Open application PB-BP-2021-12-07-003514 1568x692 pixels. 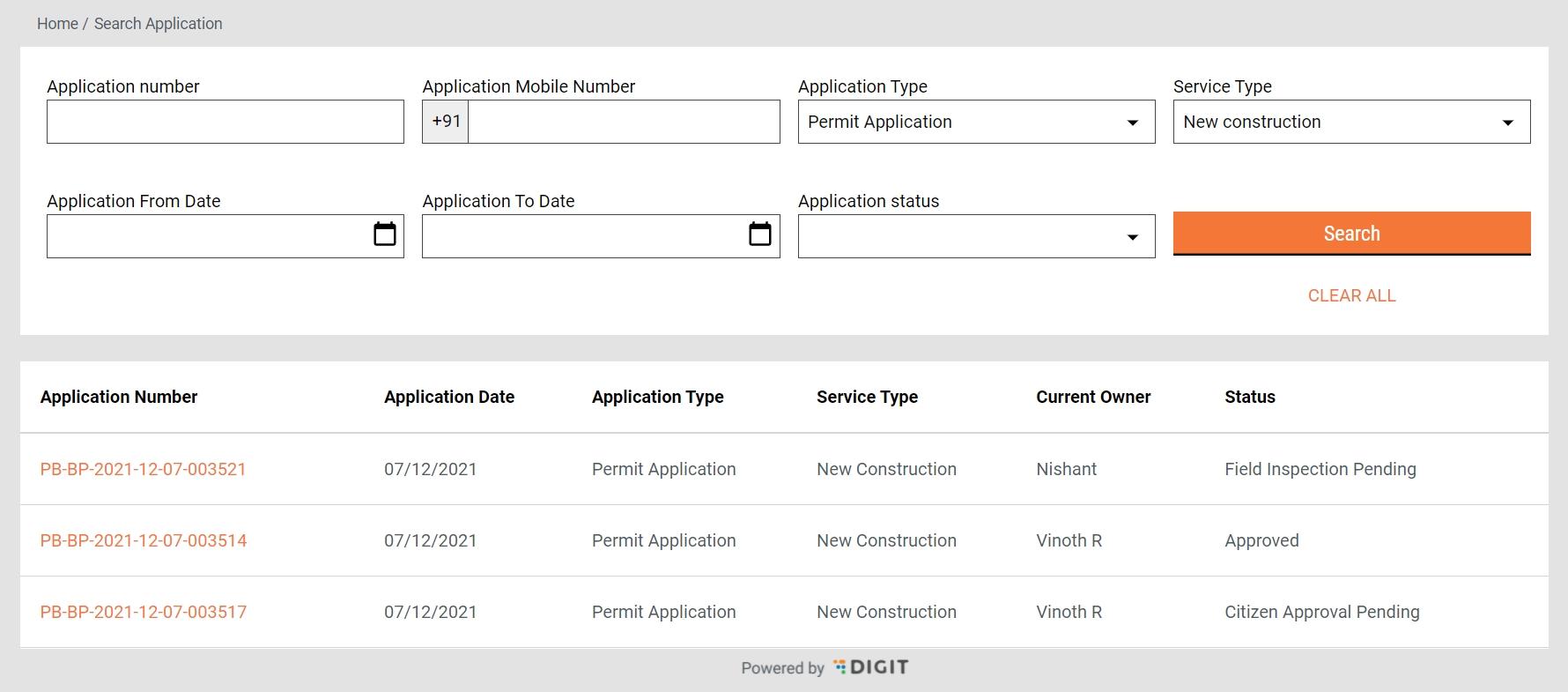click(144, 540)
